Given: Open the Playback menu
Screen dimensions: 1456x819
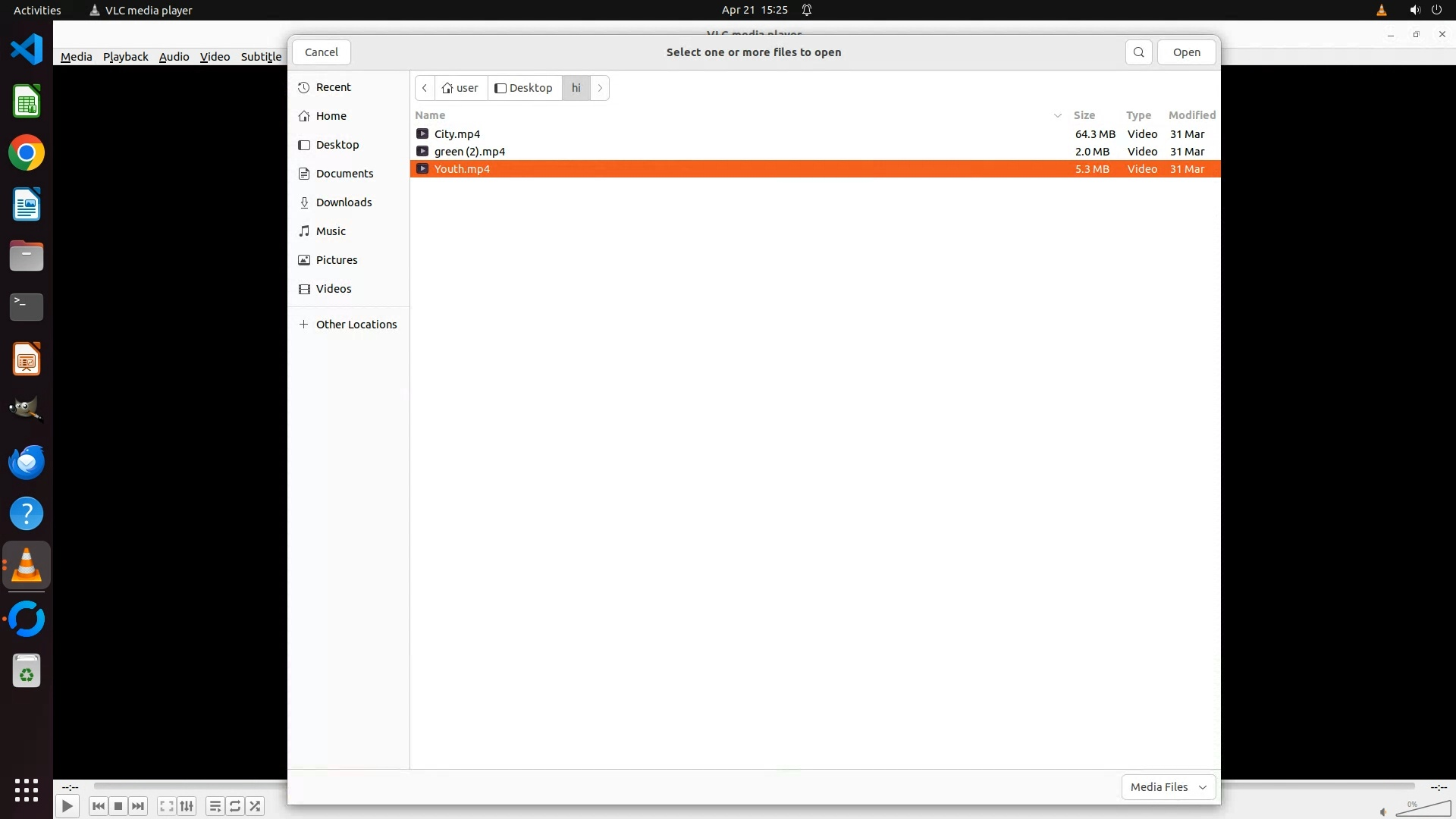Looking at the screenshot, I should 125,57.
